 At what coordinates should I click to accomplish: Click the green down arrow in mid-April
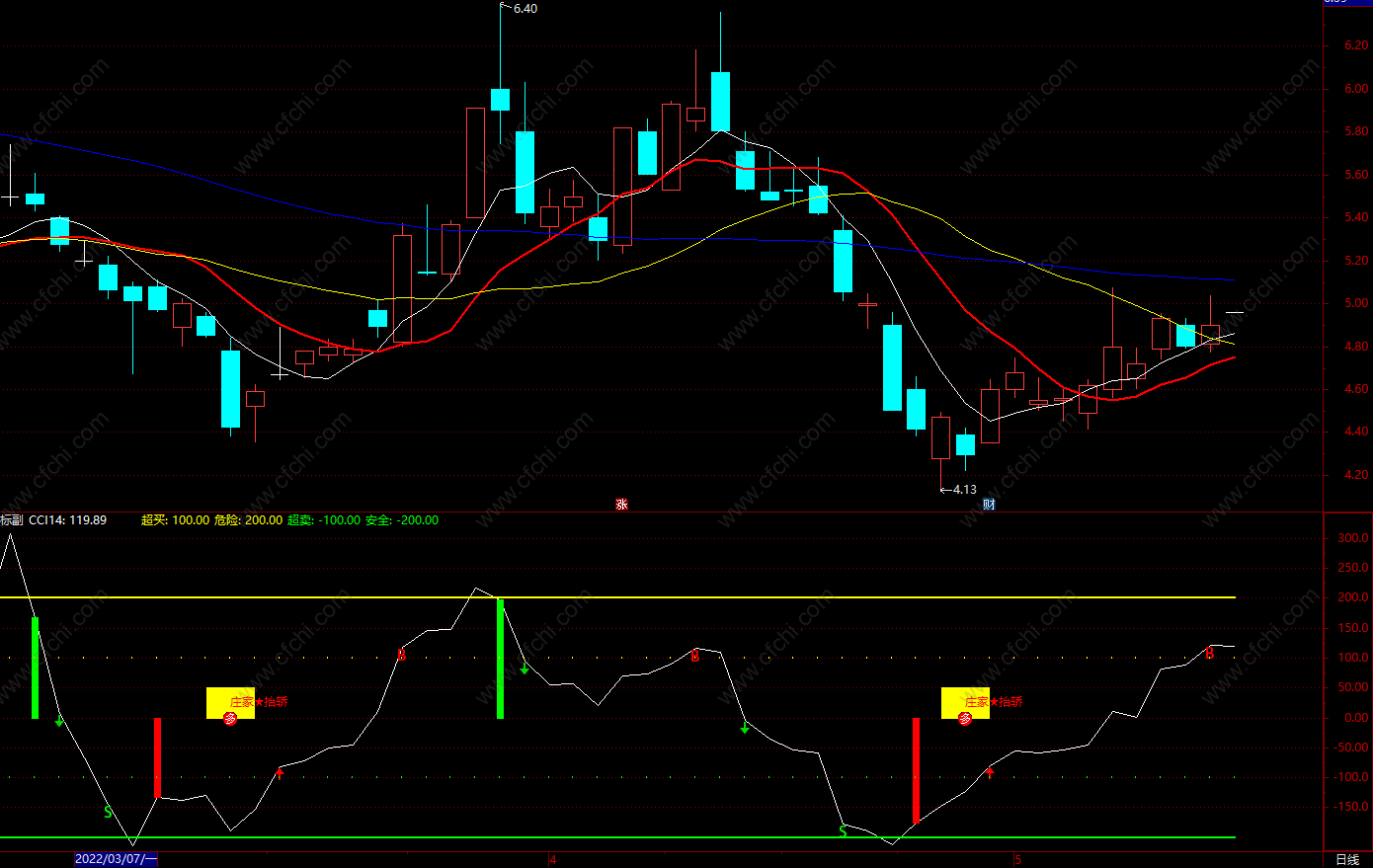(745, 728)
